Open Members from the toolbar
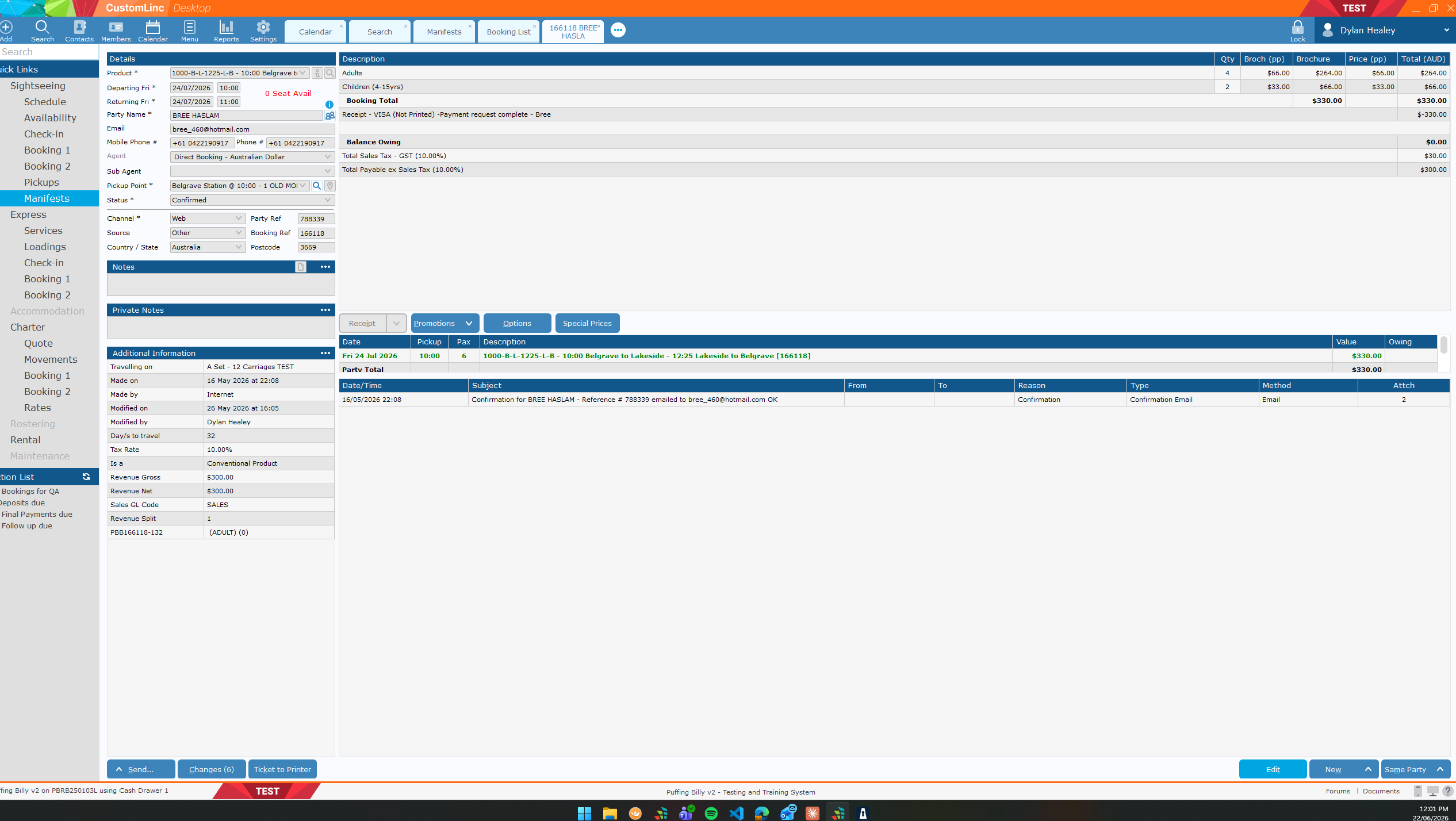1456x821 pixels. 116,31
